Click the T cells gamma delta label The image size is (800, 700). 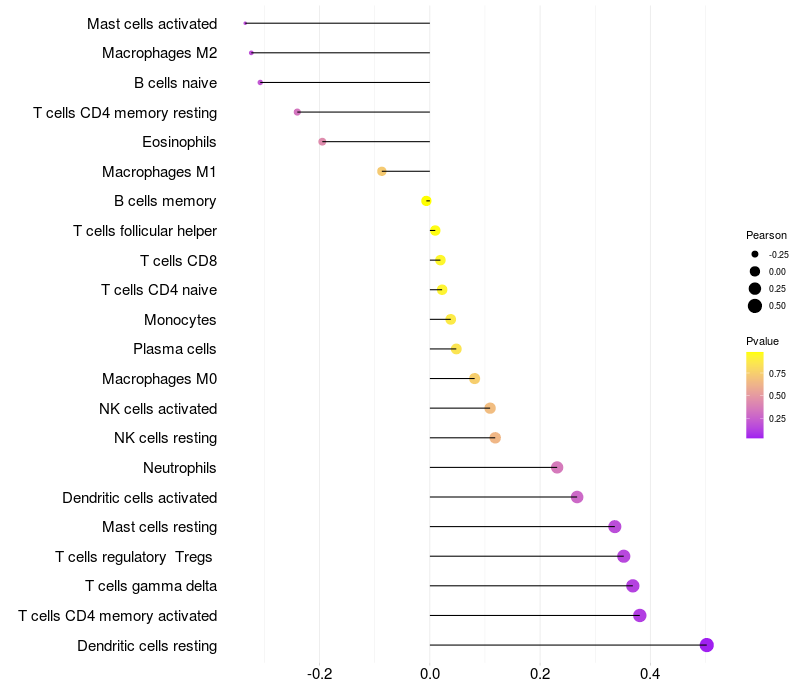151,586
